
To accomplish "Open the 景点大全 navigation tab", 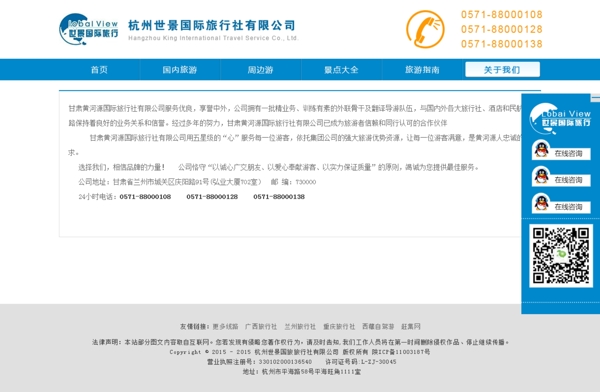I will pos(341,70).
